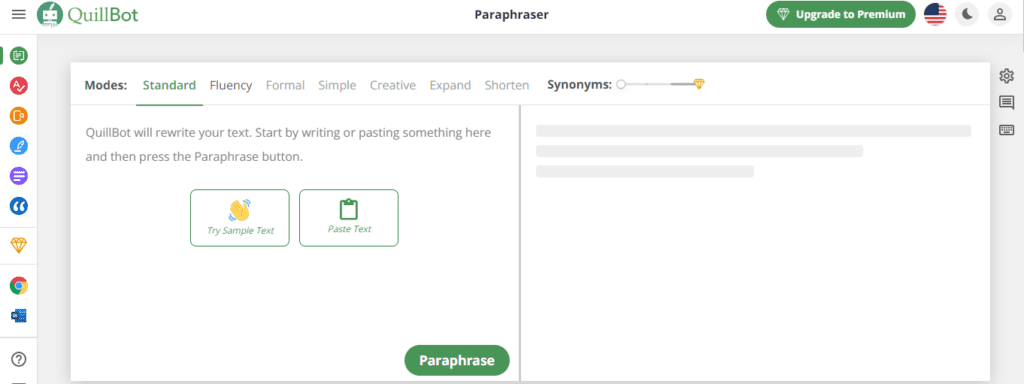Open the Summarizer sidebar icon
This screenshot has height=384, width=1024.
[19, 176]
